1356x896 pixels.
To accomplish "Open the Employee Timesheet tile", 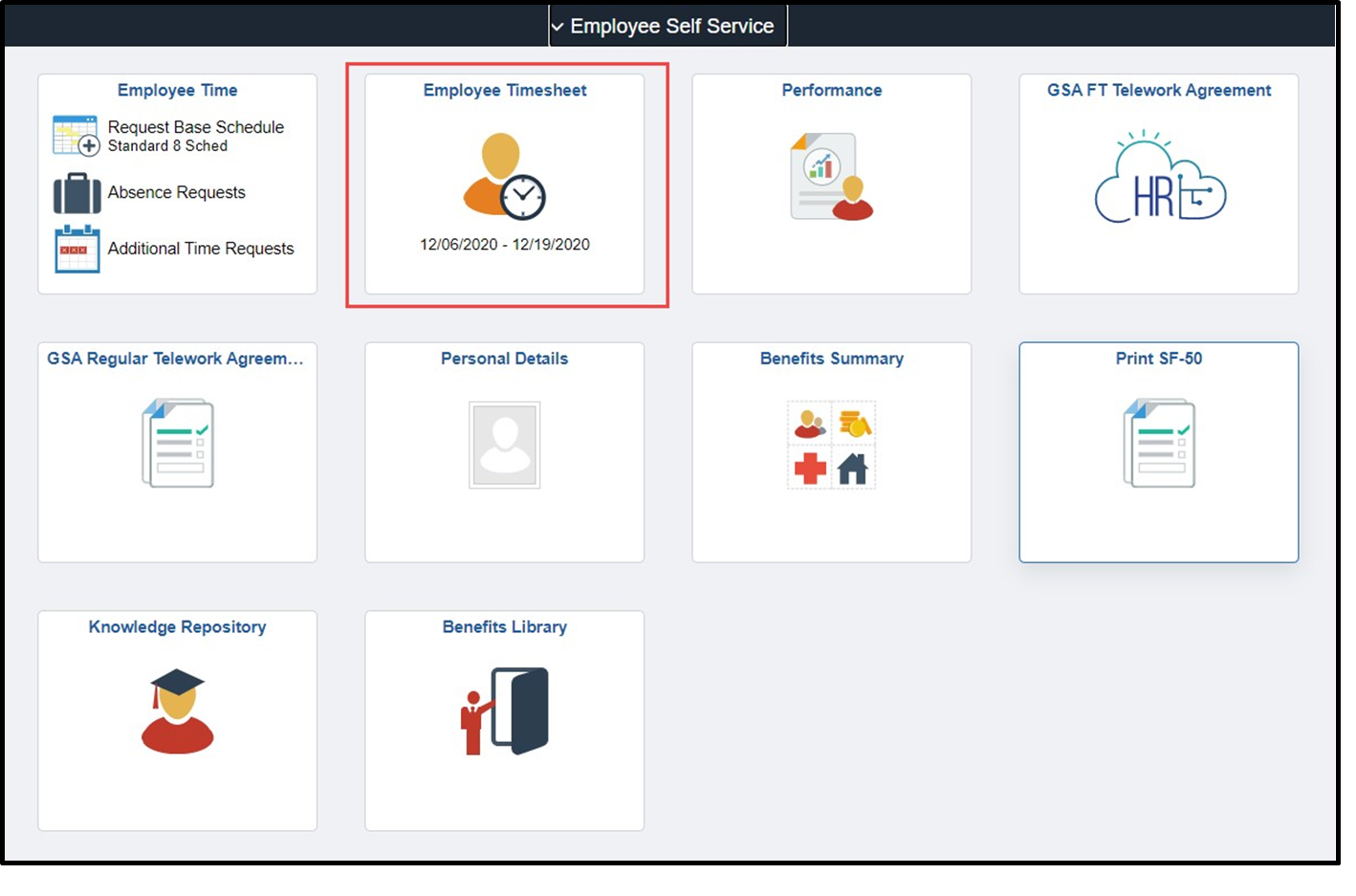I will click(x=504, y=185).
